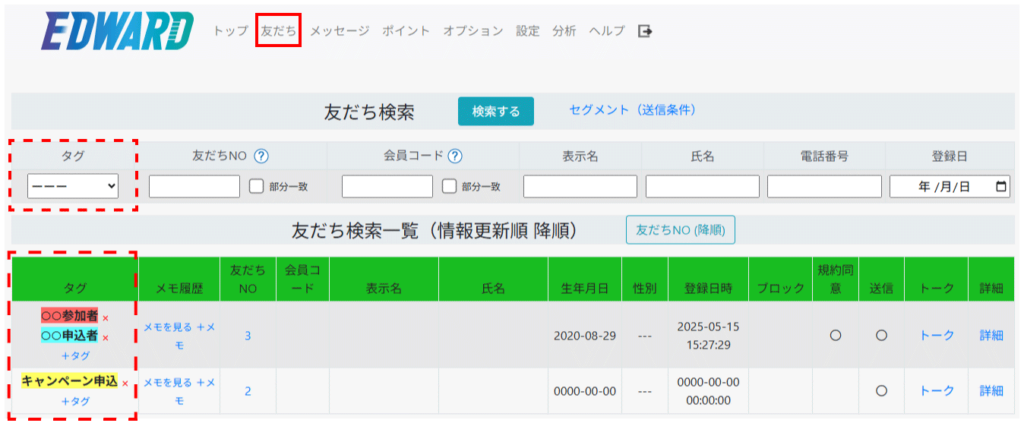Click the 検索する button
The height and width of the screenshot is (423, 1024).
(x=496, y=111)
